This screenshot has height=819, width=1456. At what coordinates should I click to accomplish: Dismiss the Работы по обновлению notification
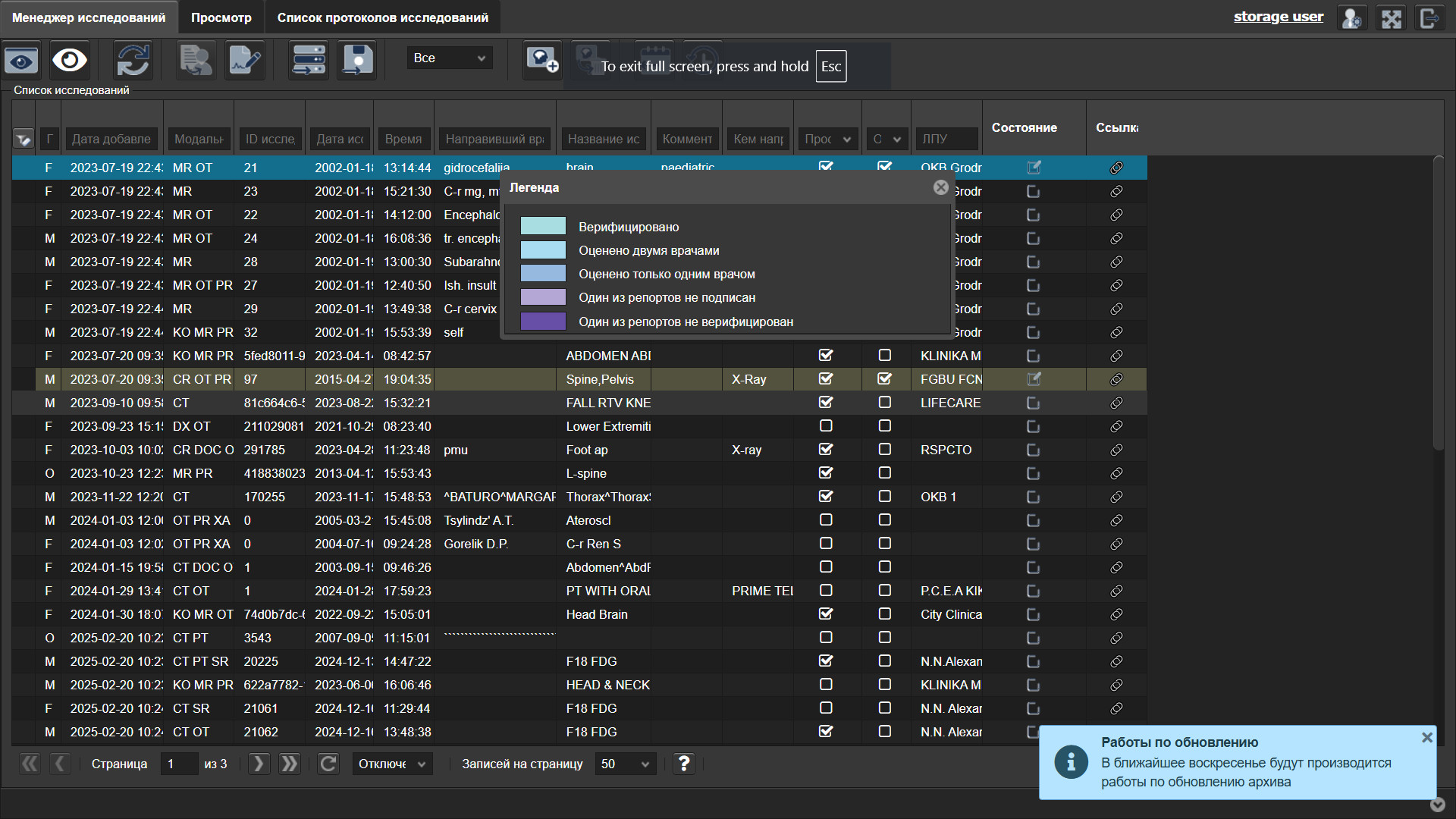(x=1426, y=737)
